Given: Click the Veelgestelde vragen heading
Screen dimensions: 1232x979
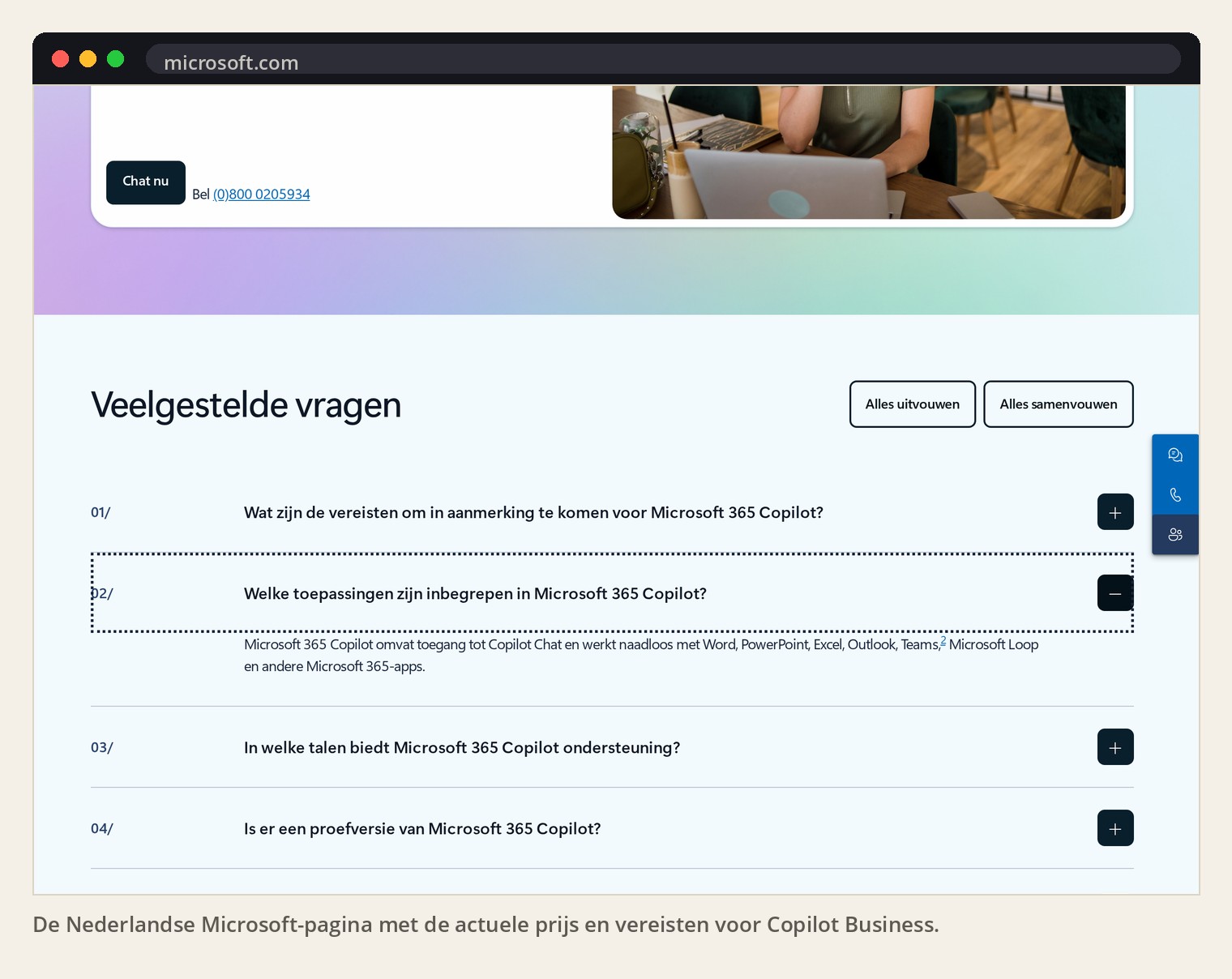Looking at the screenshot, I should [x=246, y=405].
